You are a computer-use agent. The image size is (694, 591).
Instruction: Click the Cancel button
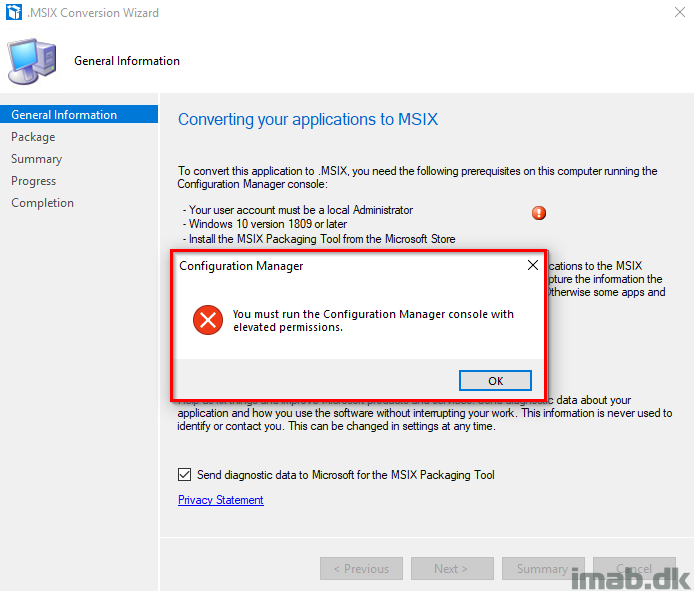[x=634, y=568]
